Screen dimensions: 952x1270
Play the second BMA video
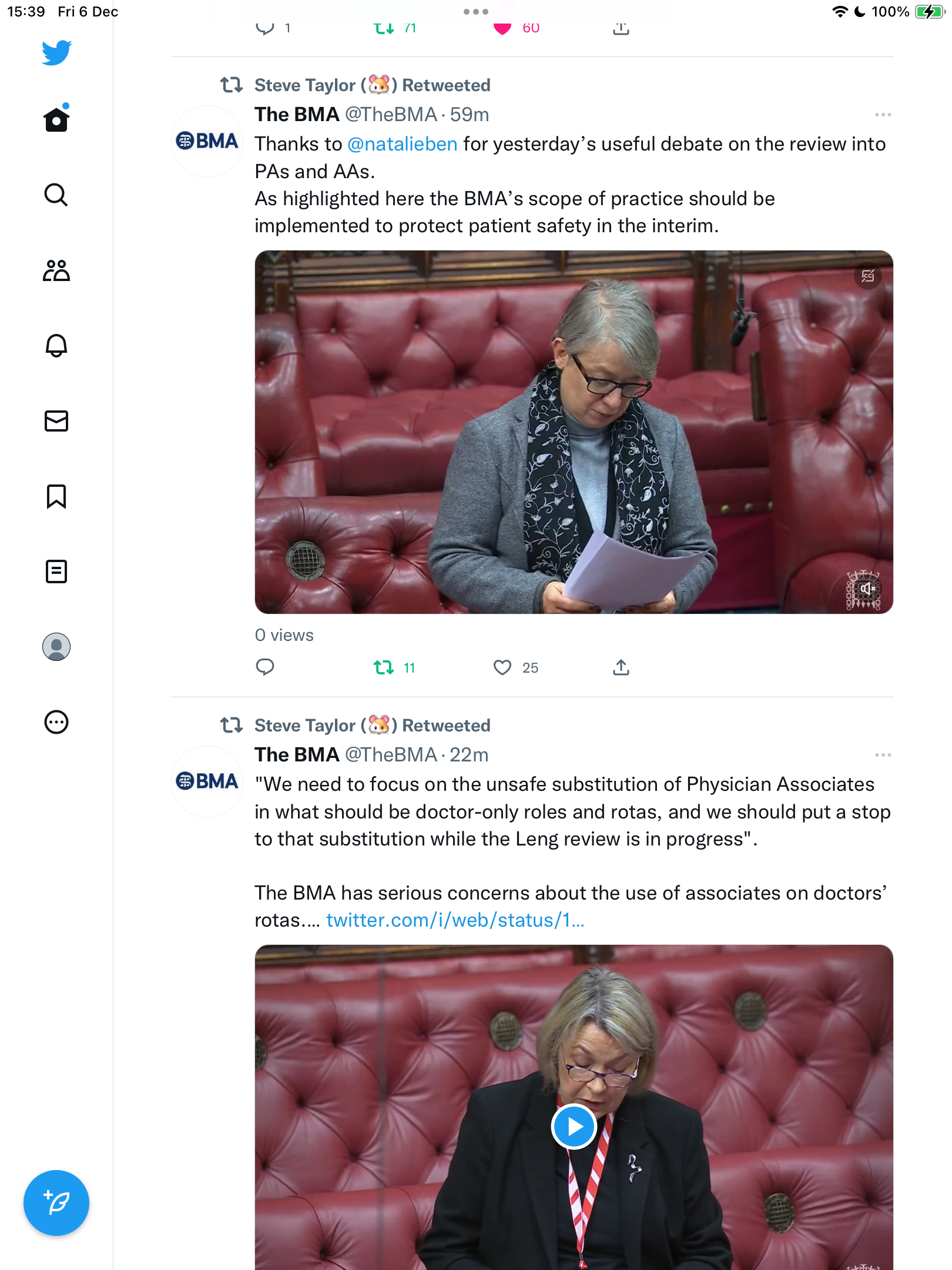574,1127
